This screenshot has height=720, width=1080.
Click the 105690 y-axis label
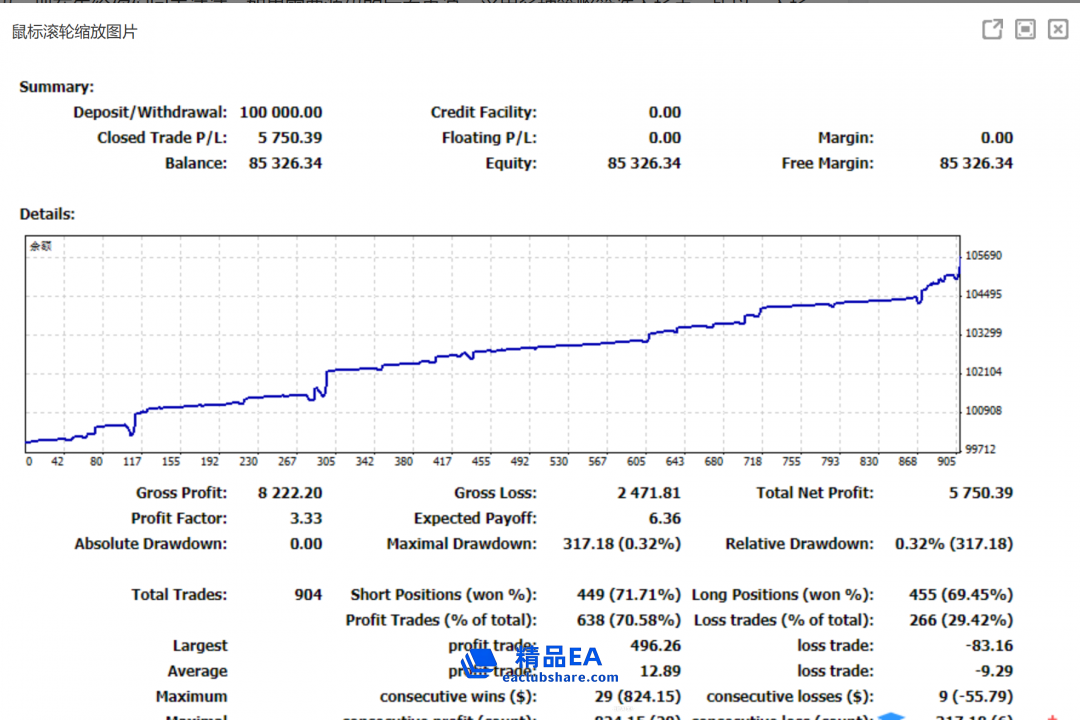[x=984, y=256]
